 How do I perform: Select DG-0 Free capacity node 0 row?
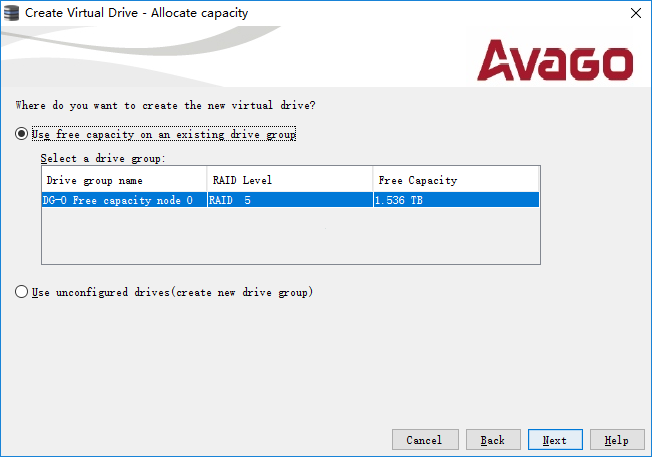[119, 200]
